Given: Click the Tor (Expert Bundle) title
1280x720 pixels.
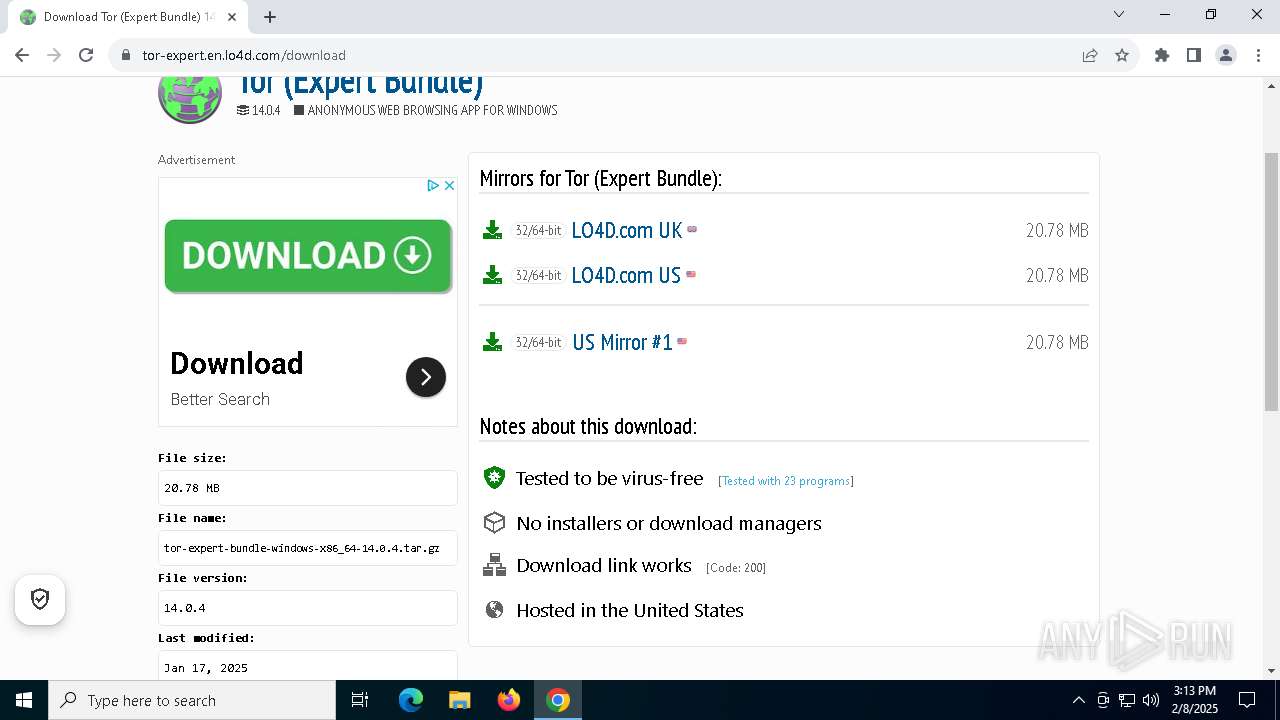Looking at the screenshot, I should click(360, 83).
